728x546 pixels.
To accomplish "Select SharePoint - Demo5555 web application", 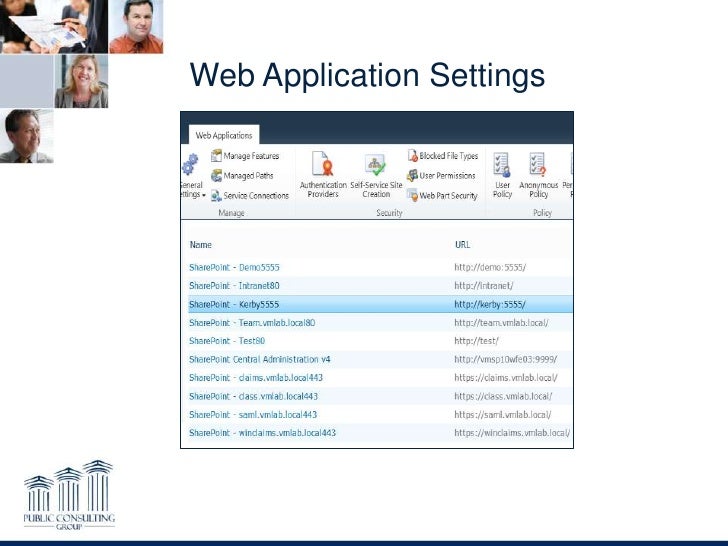I will (x=234, y=267).
